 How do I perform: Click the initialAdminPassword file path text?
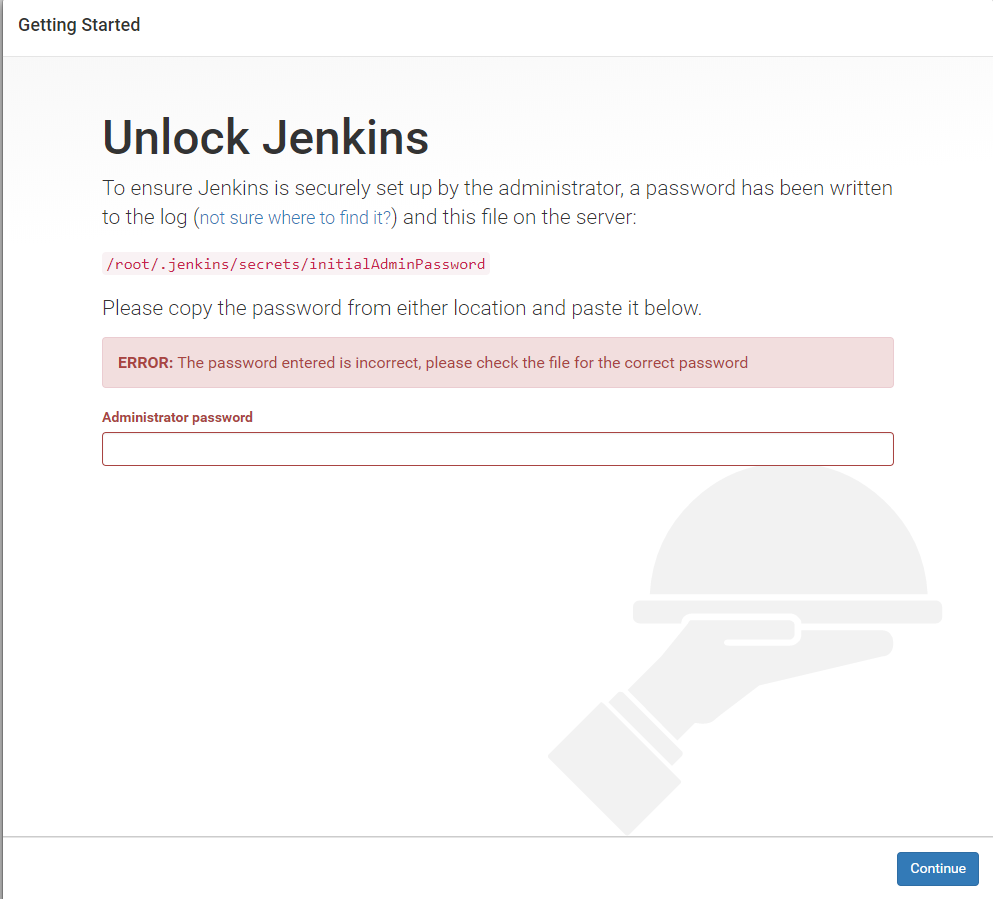(x=295, y=264)
